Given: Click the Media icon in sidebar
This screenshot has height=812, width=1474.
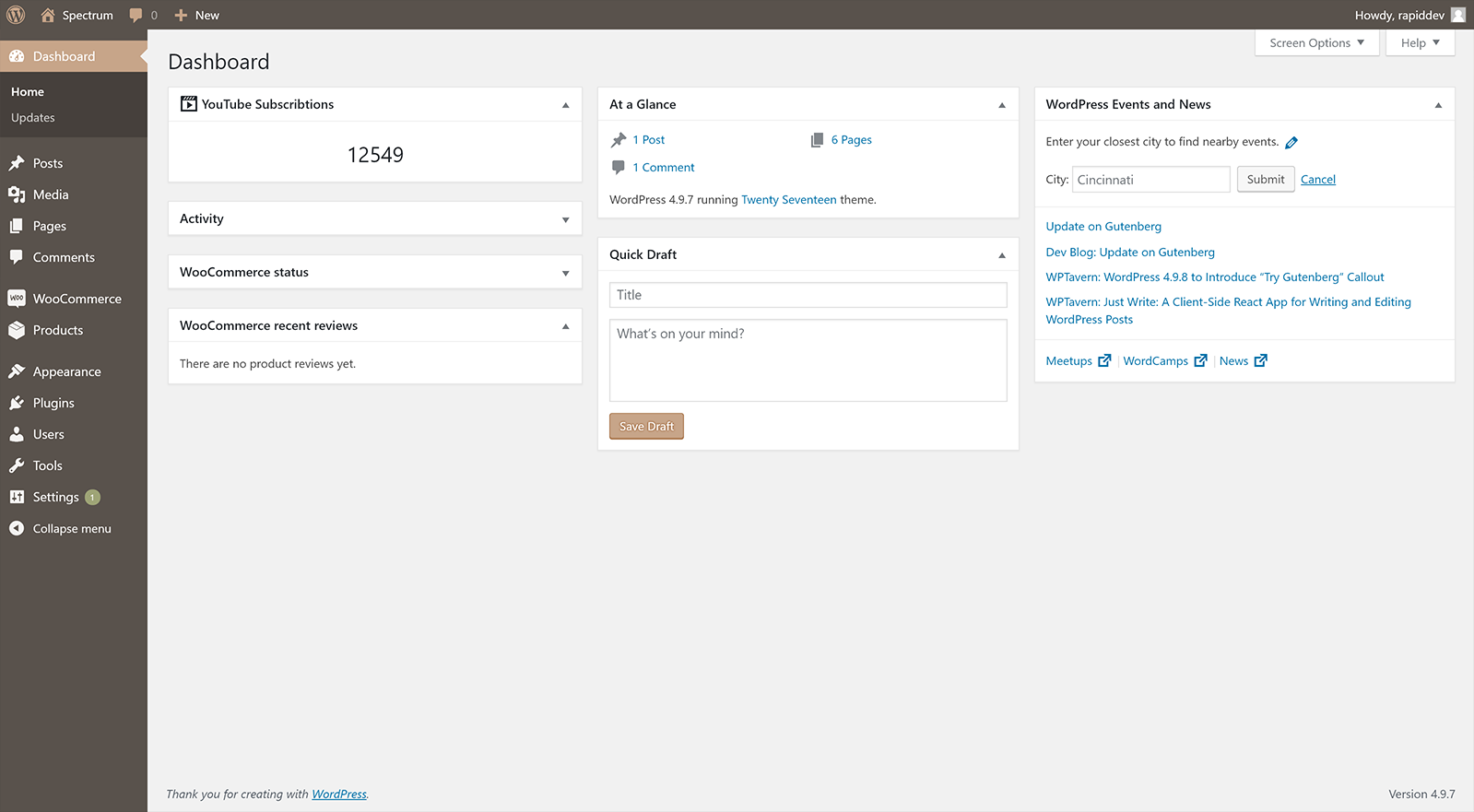Looking at the screenshot, I should coord(17,194).
